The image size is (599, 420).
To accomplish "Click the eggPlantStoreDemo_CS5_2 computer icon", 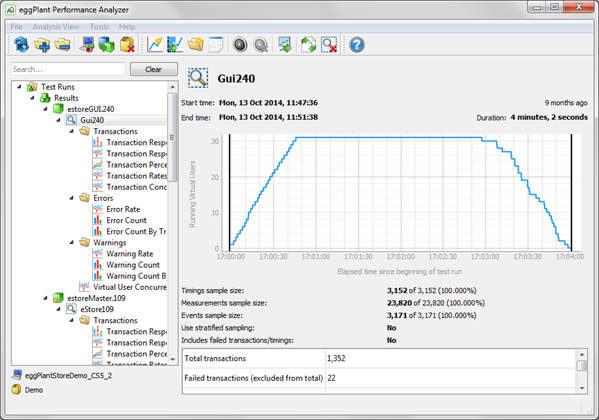I will click(17, 375).
